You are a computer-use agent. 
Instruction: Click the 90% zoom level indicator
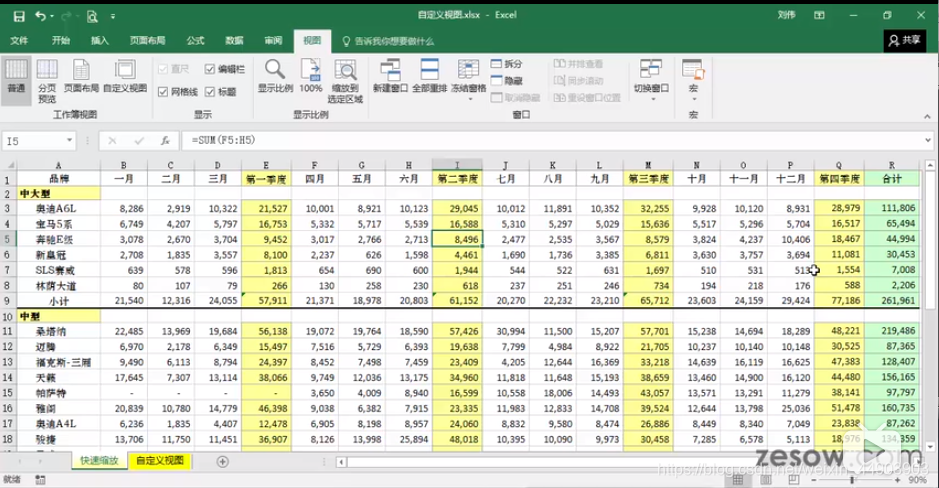point(917,480)
